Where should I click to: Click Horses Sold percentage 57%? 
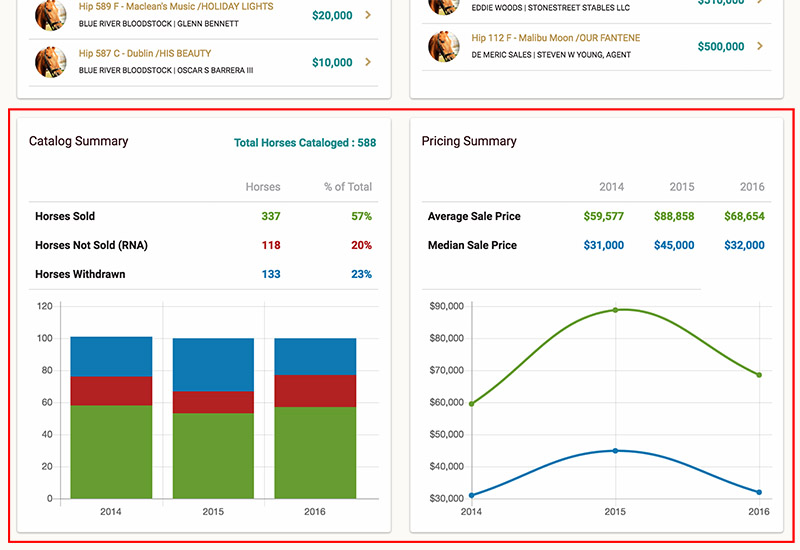[x=361, y=216]
